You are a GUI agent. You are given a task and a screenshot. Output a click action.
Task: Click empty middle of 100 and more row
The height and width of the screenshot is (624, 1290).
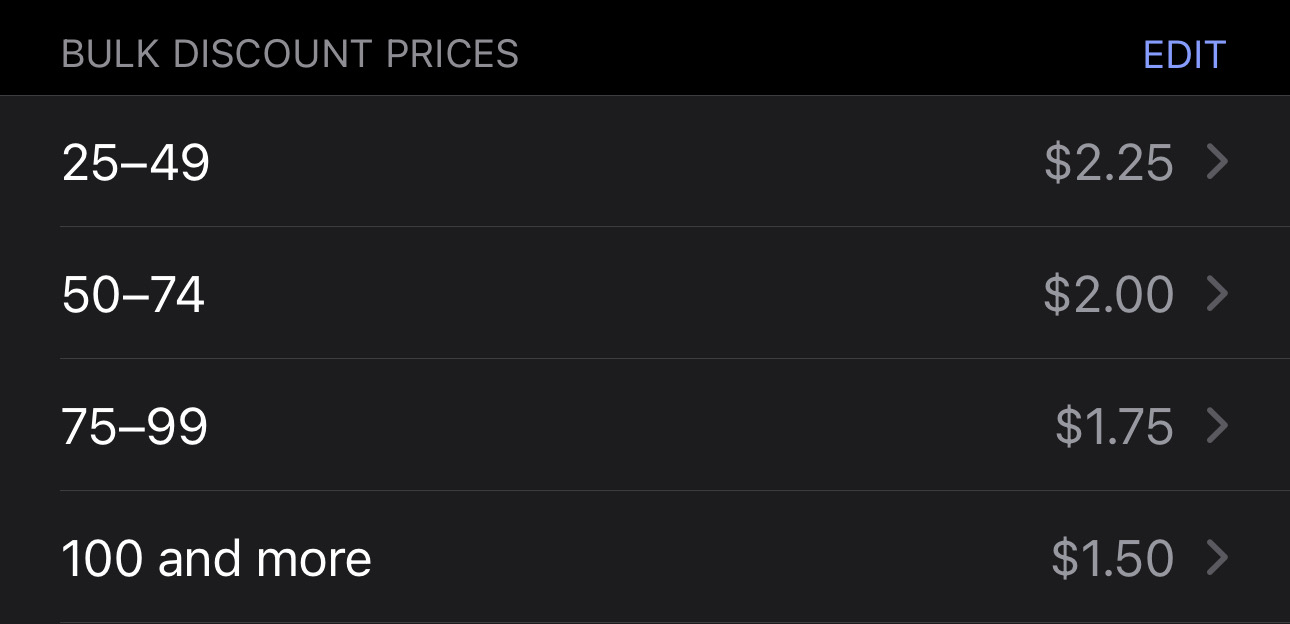(x=700, y=558)
